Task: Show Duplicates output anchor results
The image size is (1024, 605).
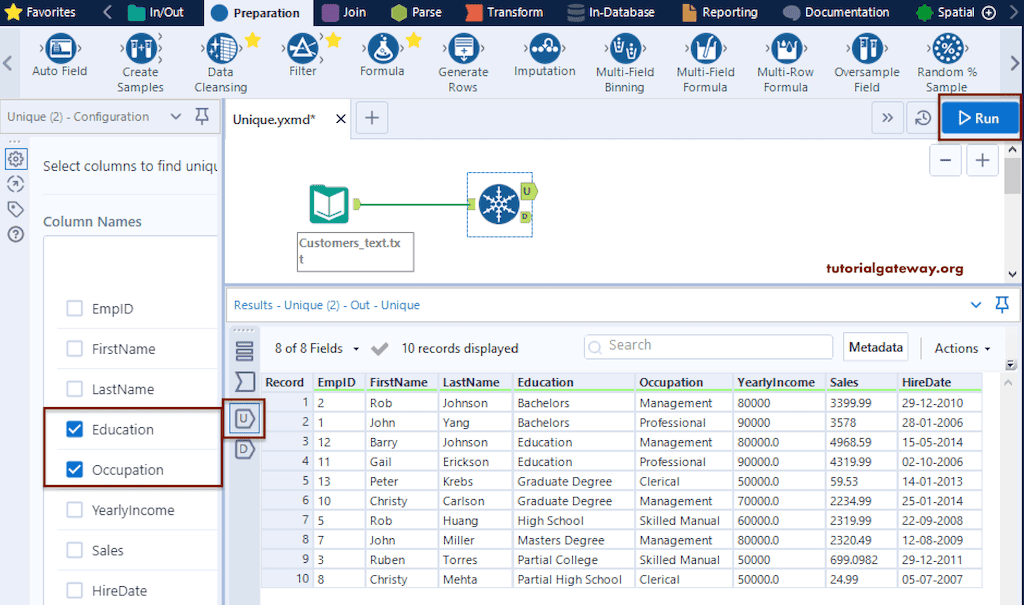Action: point(244,450)
